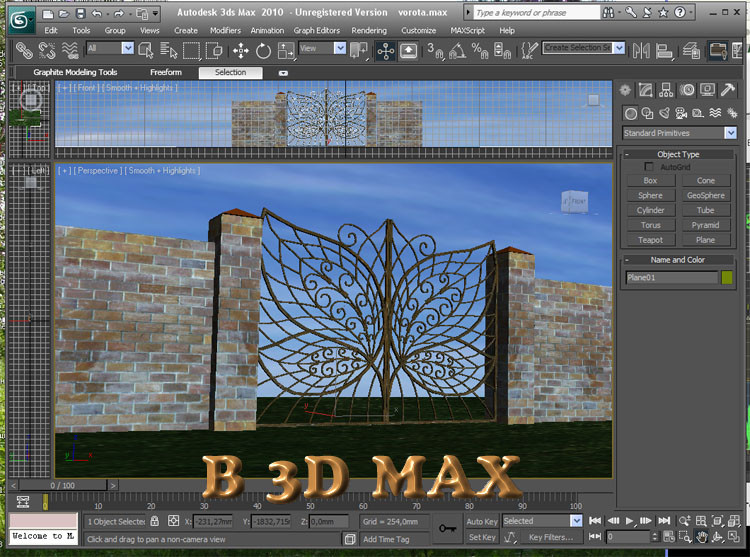Toggle the Keyboard Shortcut Override icon
This screenshot has height=557, width=750.
pos(408,50)
